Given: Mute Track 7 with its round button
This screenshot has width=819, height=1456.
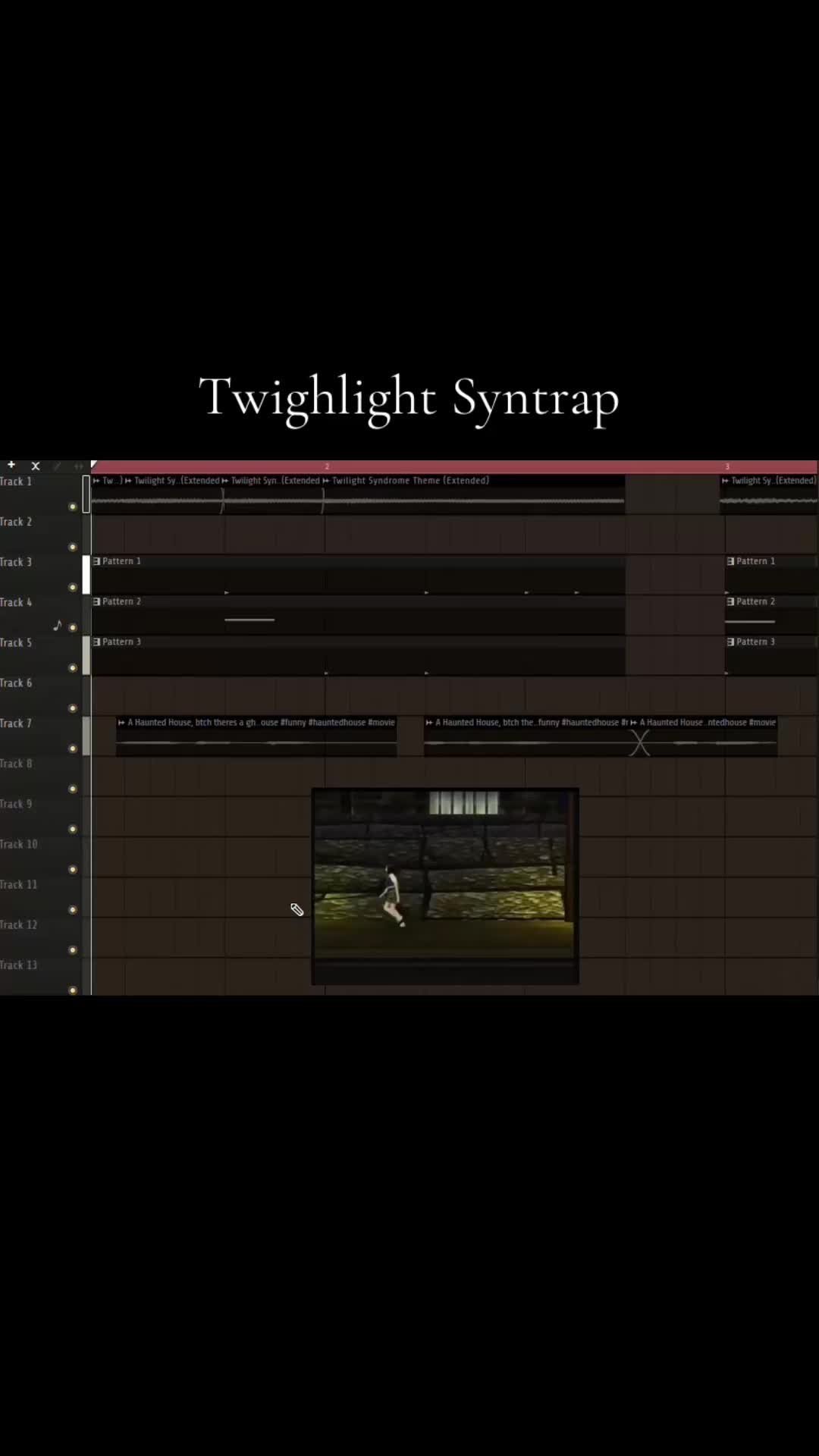Looking at the screenshot, I should coord(73,748).
